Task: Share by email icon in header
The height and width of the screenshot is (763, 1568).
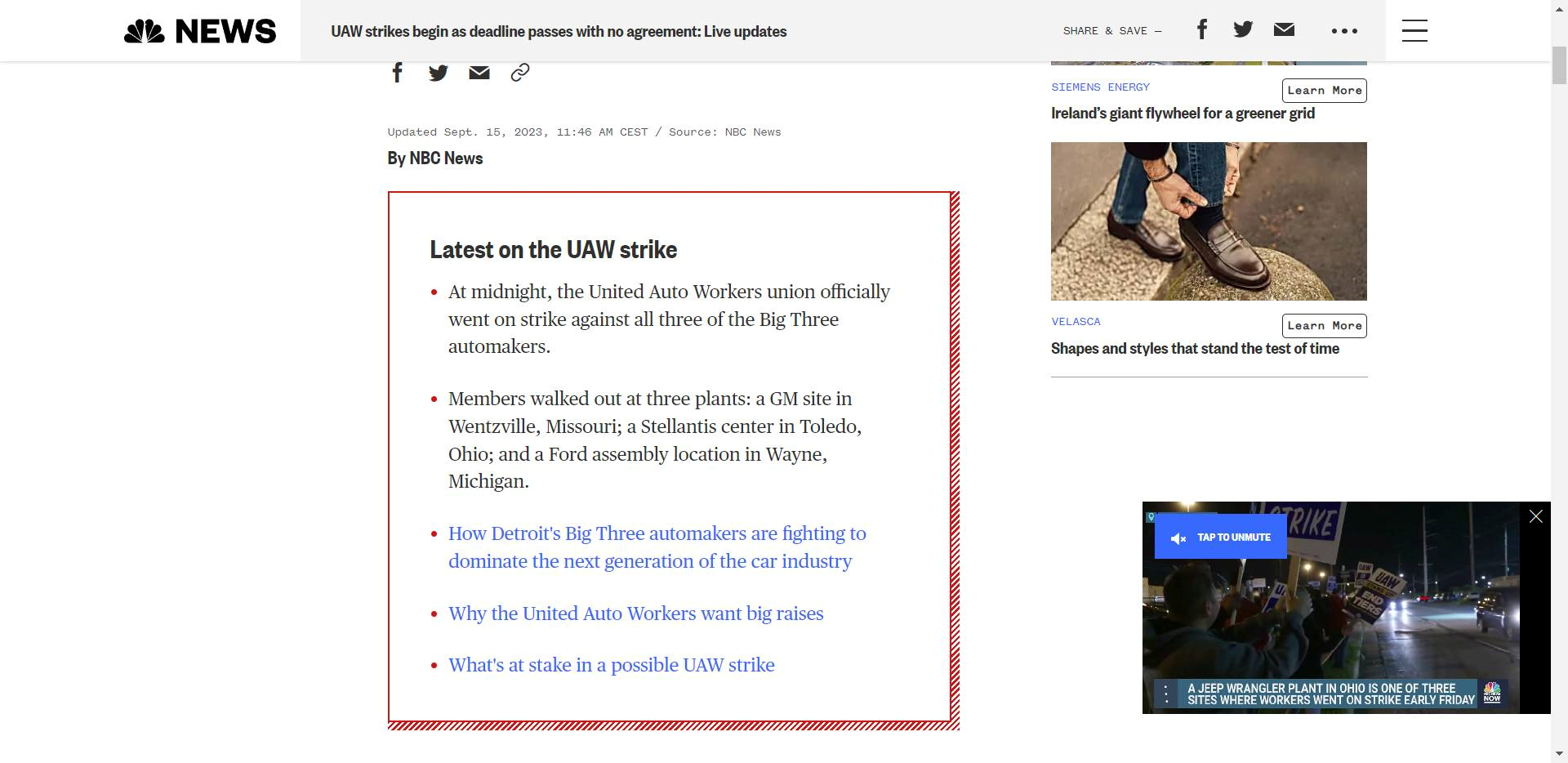Action: click(1284, 30)
